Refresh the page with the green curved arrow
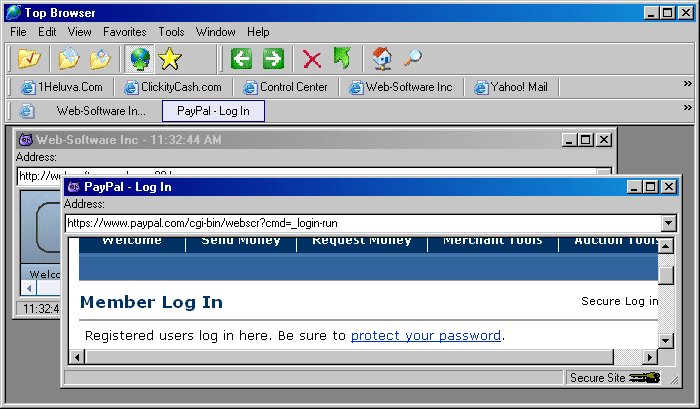The width and height of the screenshot is (700, 409). pos(342,58)
